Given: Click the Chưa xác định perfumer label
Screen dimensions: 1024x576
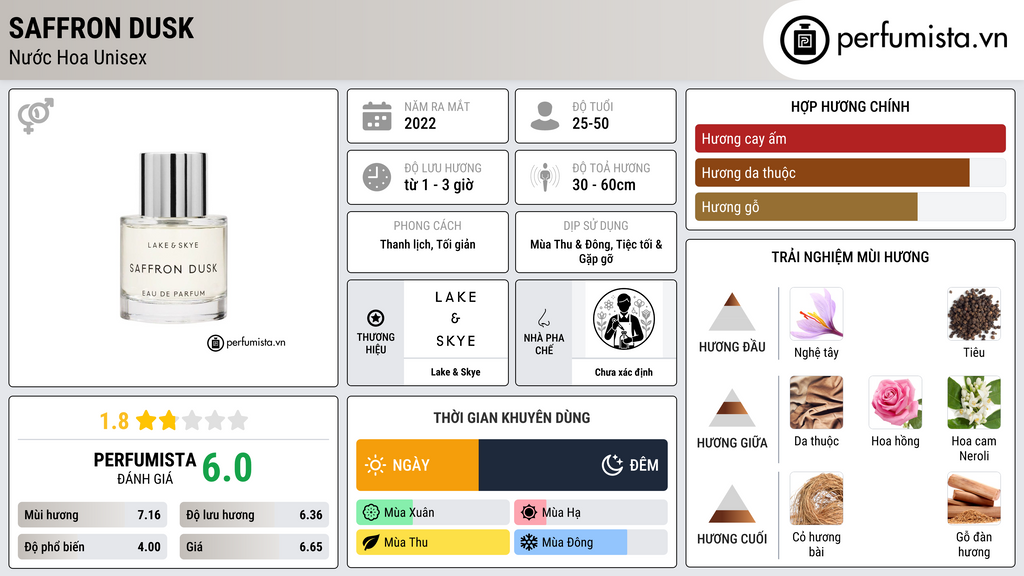Looking at the screenshot, I should (x=624, y=372).
